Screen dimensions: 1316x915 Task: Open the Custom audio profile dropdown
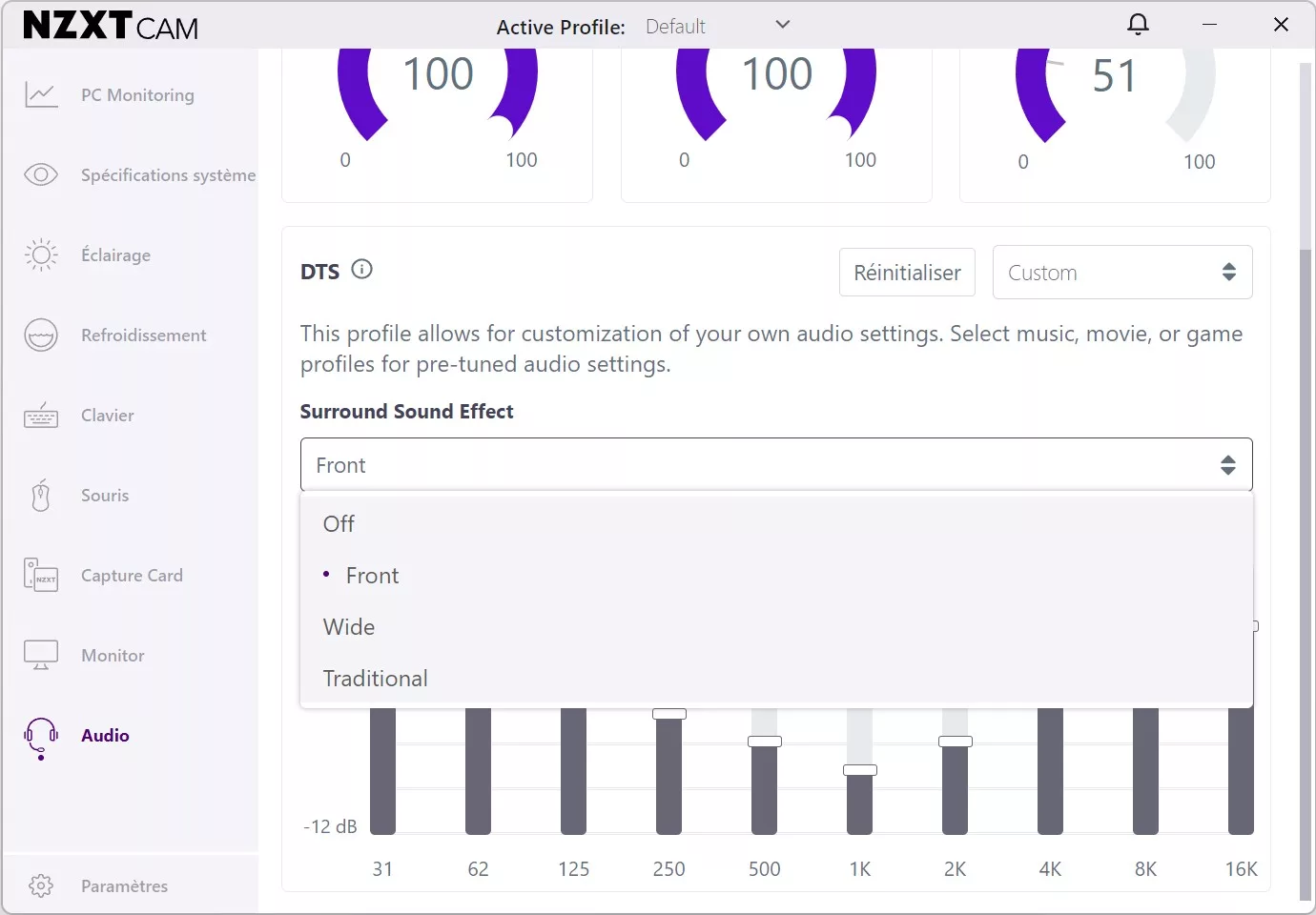(1122, 272)
